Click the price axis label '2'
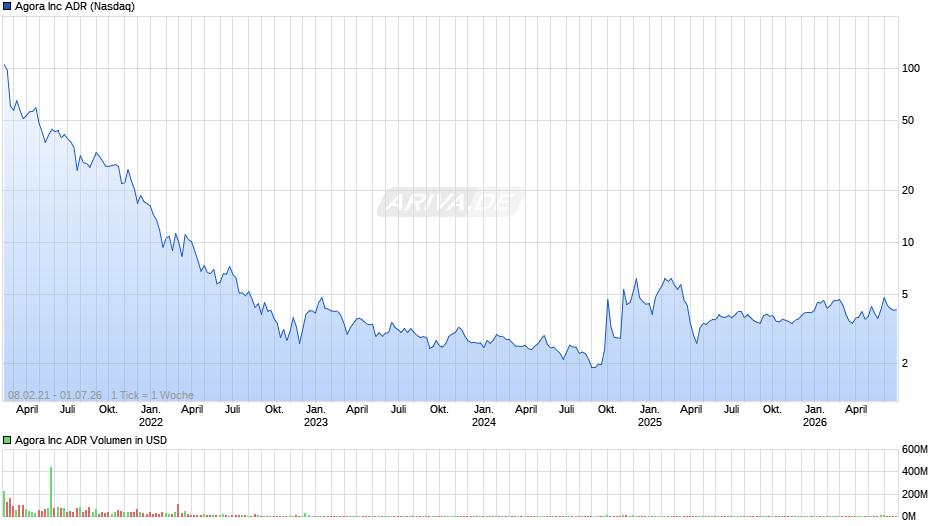Viewport: 940px width, 526px height. [905, 363]
